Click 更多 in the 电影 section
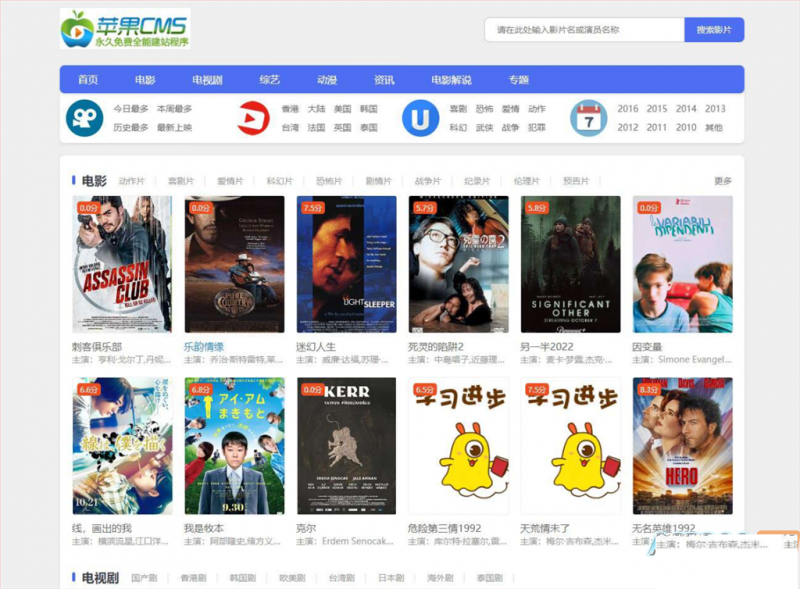 pos(722,181)
